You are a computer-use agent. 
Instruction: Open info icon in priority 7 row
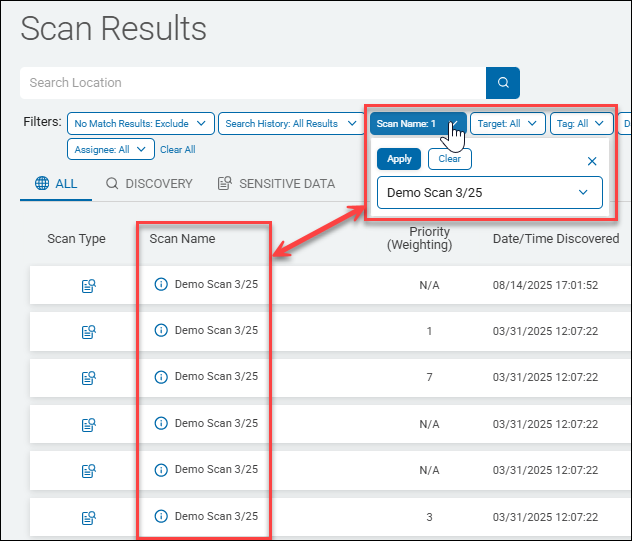161,377
